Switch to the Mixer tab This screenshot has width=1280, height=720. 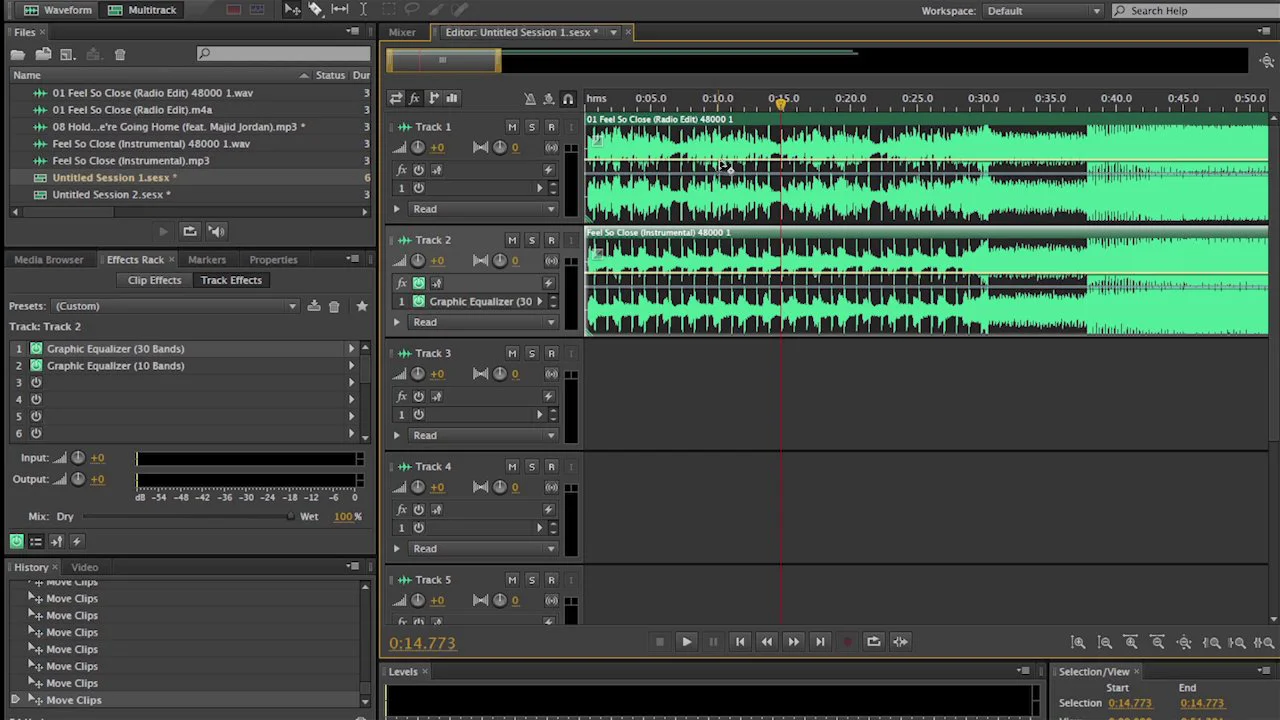coord(402,32)
